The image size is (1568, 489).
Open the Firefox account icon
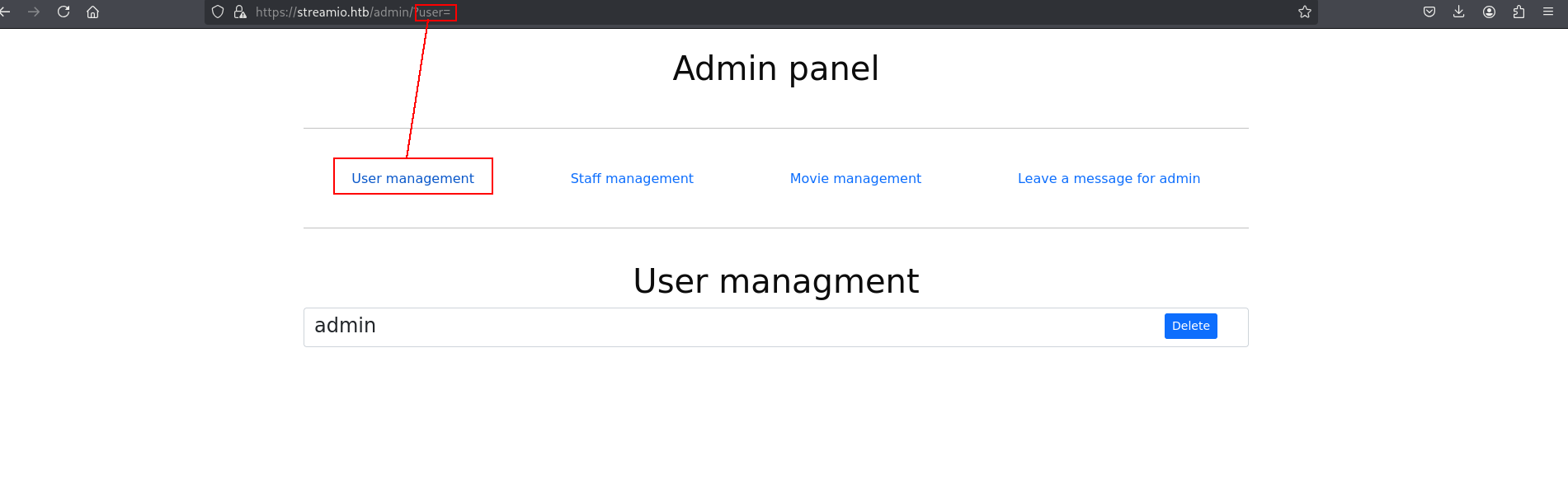[1489, 12]
